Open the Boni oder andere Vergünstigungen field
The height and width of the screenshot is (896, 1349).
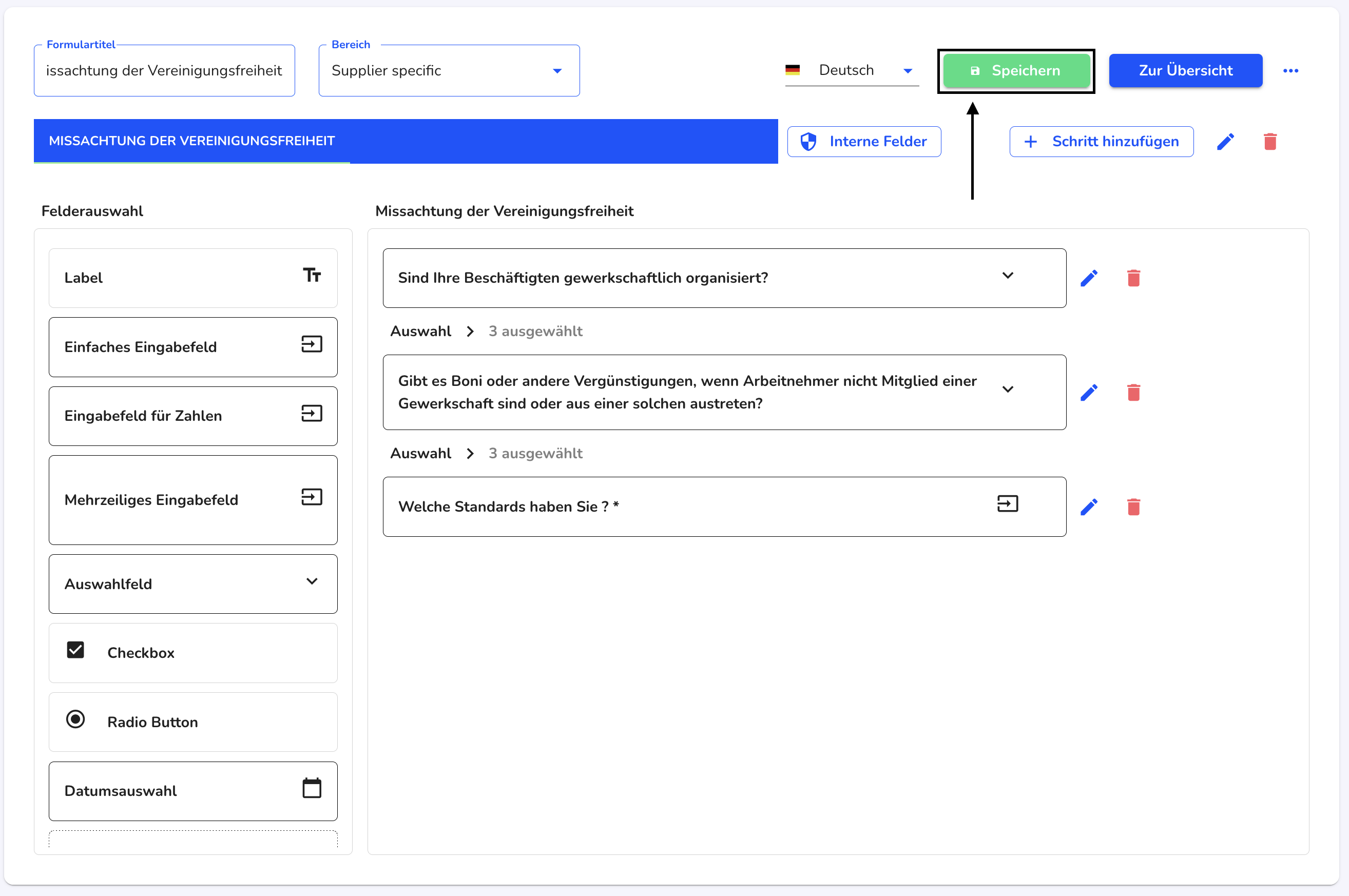[x=724, y=393]
